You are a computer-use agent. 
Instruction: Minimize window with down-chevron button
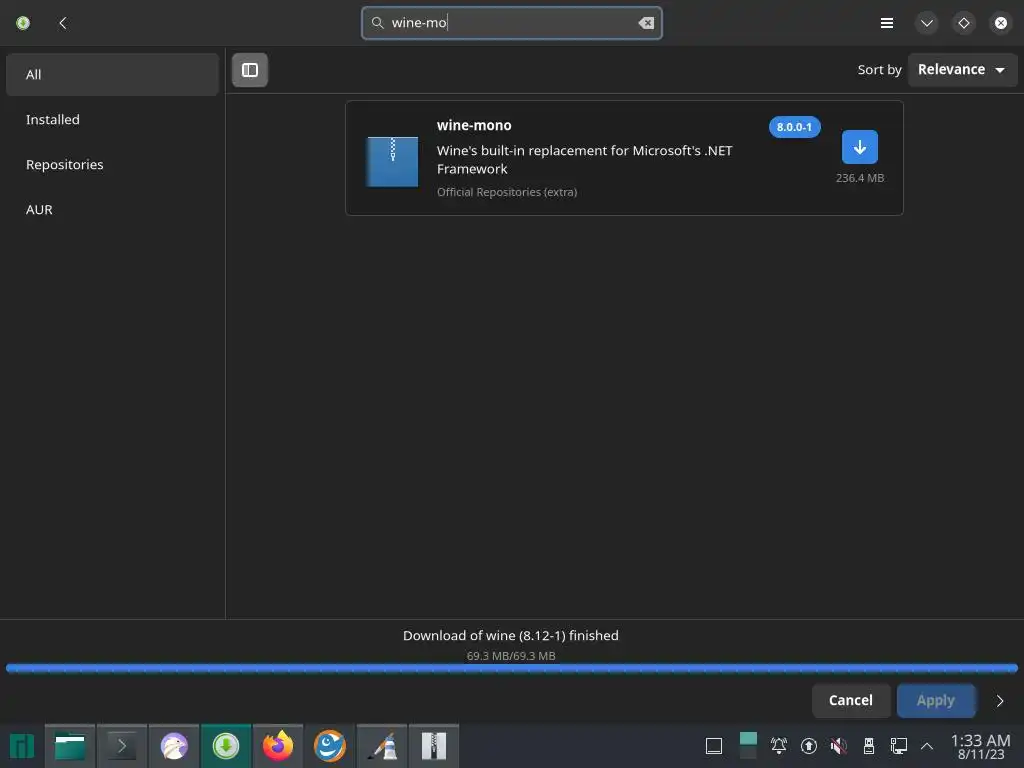pos(927,24)
